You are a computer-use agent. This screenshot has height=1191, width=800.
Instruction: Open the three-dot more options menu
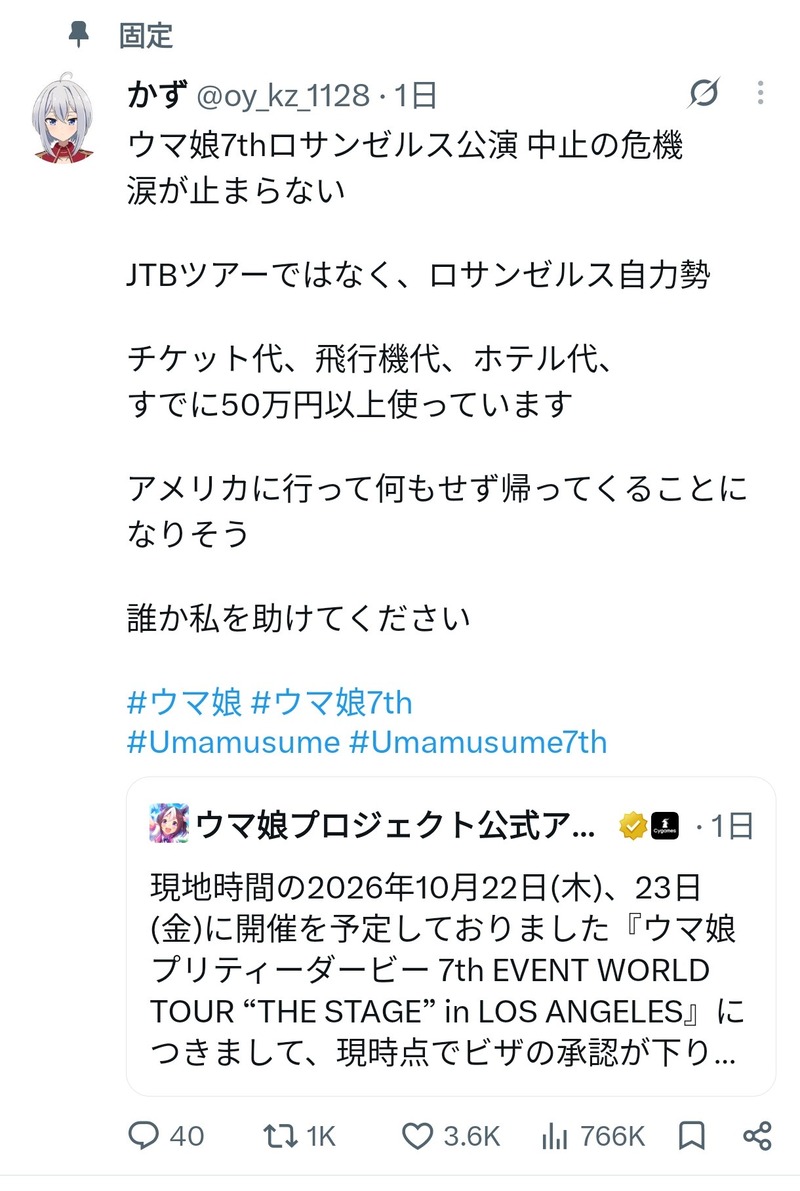[760, 93]
